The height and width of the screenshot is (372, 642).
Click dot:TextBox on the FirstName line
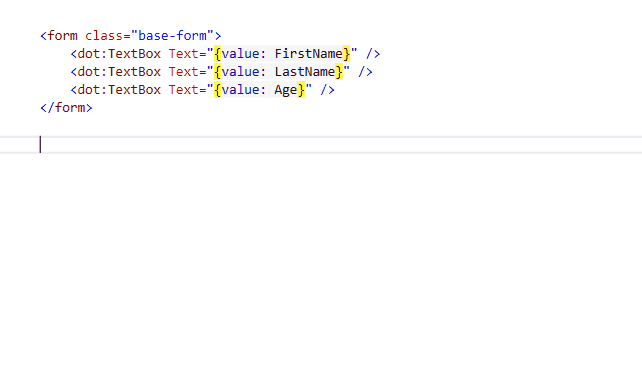pyautogui.click(x=119, y=54)
